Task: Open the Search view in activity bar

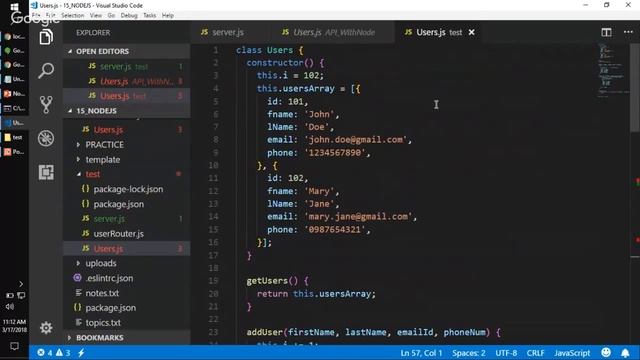Action: click(x=46, y=71)
